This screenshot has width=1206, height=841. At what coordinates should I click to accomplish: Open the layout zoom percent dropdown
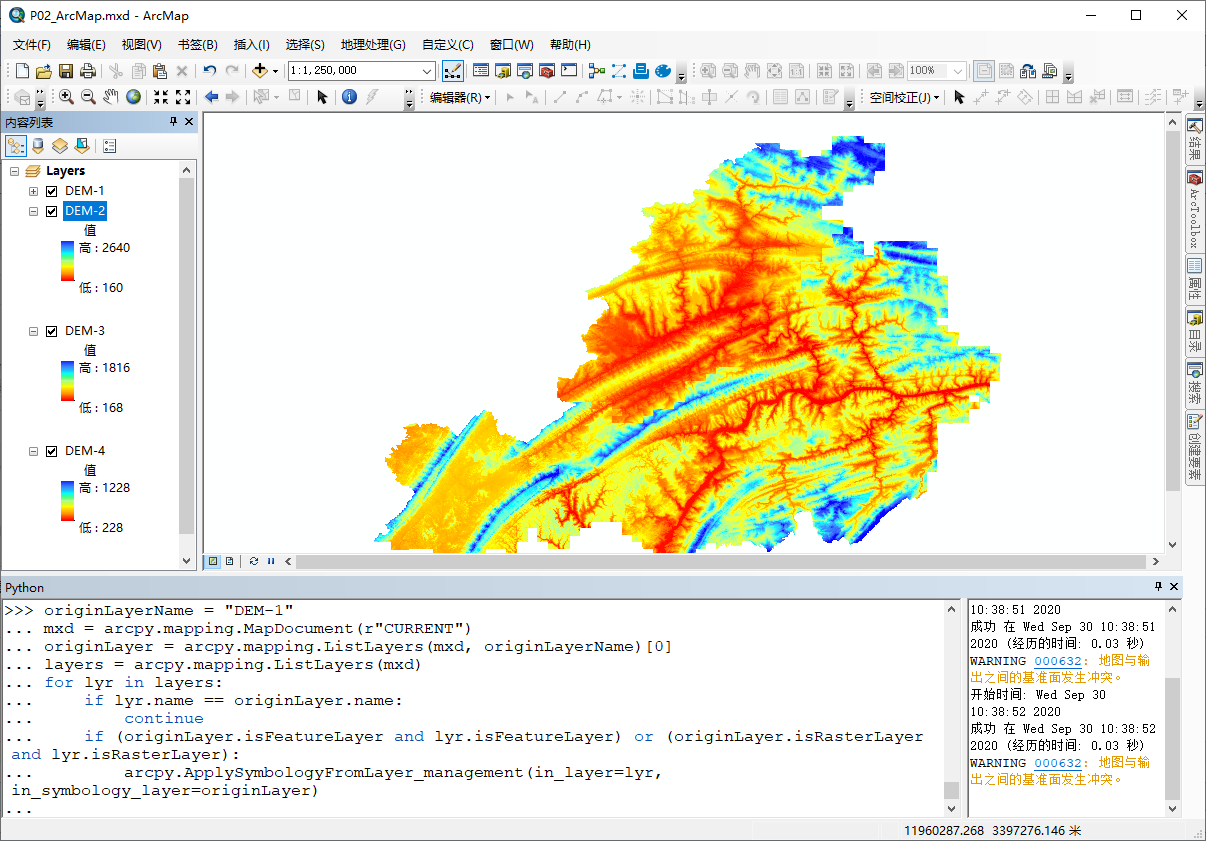958,71
